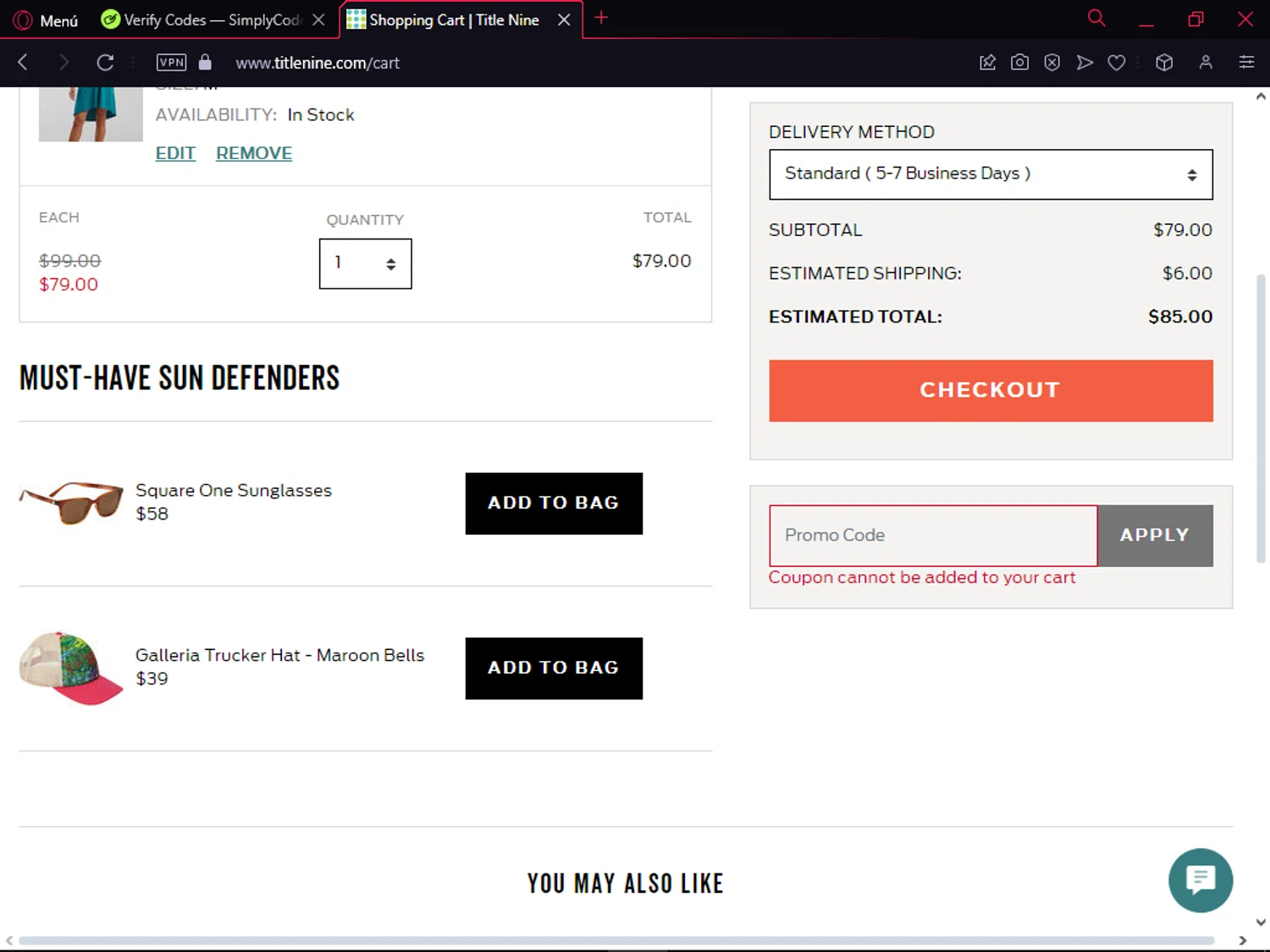Click the scroll left arrow
The height and width of the screenshot is (952, 1270).
[9, 940]
